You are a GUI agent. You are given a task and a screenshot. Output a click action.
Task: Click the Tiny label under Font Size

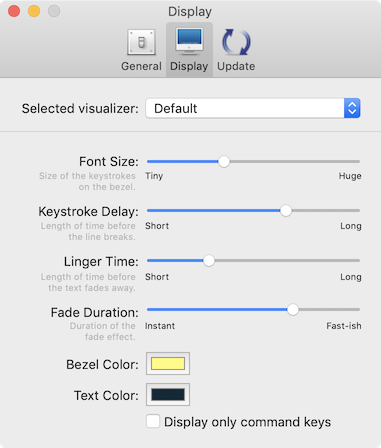pyautogui.click(x=154, y=176)
